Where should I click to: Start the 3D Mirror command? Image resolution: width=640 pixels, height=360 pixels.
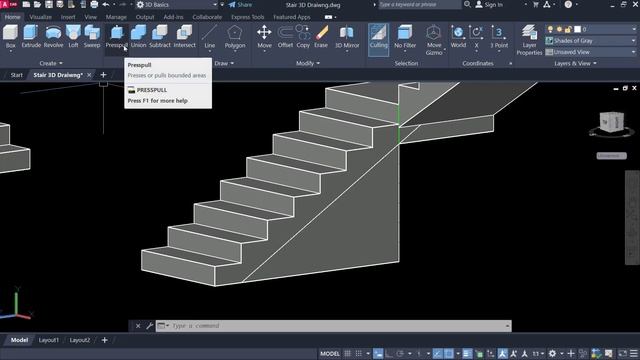[x=347, y=36]
